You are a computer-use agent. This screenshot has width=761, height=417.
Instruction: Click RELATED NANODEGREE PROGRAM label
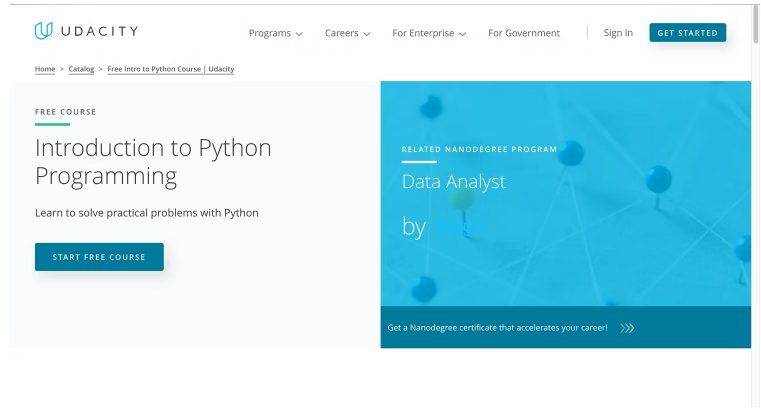click(479, 149)
